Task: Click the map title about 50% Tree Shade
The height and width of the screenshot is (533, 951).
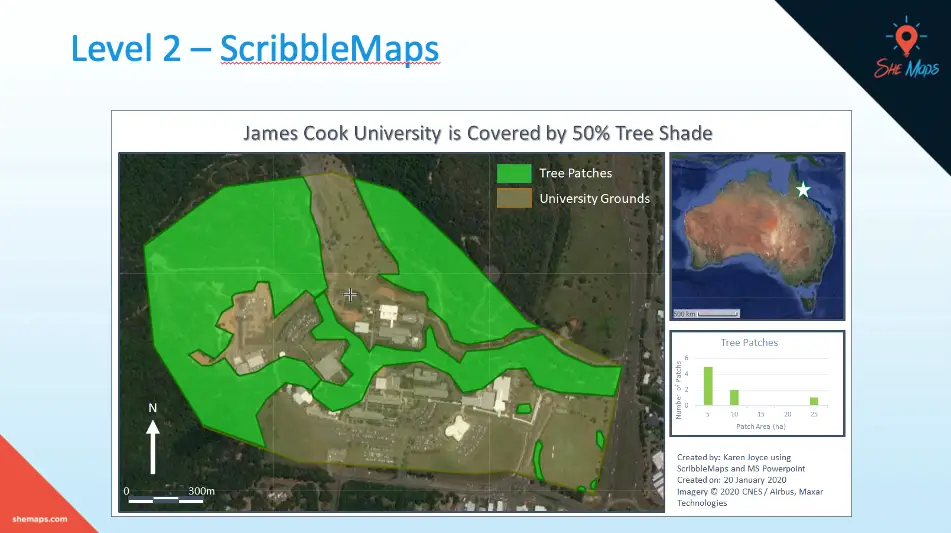Action: [x=478, y=133]
